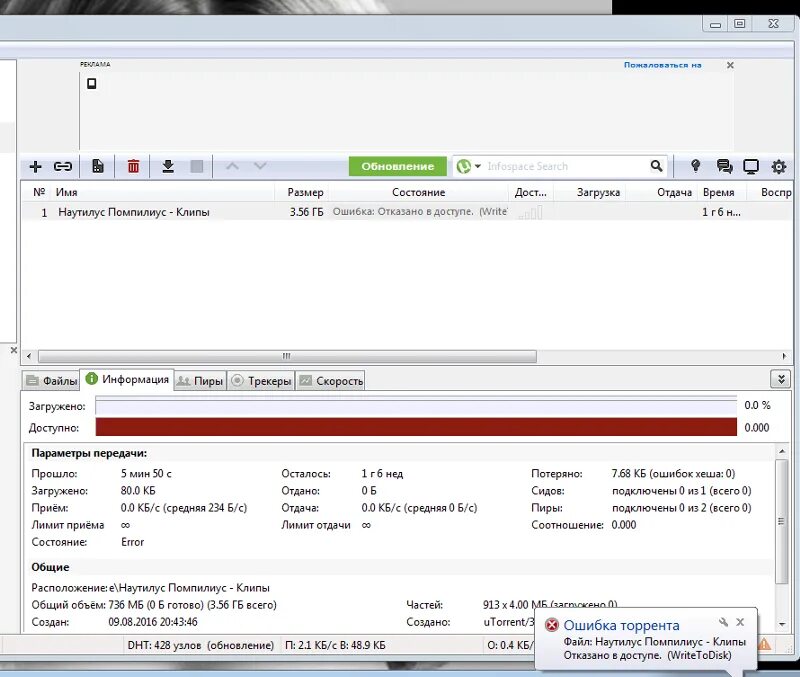
Task: Switch to the Трекеры tab
Action: (261, 381)
